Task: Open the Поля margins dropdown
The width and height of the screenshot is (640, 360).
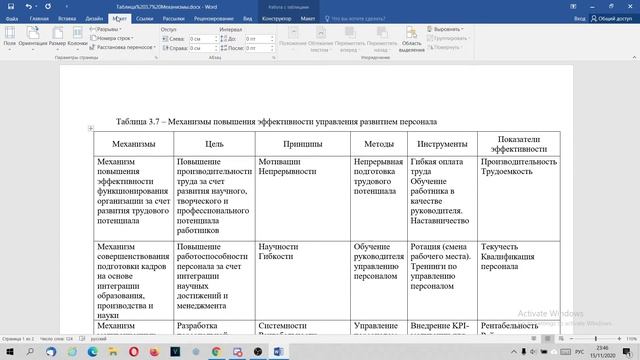Action: 9,38
